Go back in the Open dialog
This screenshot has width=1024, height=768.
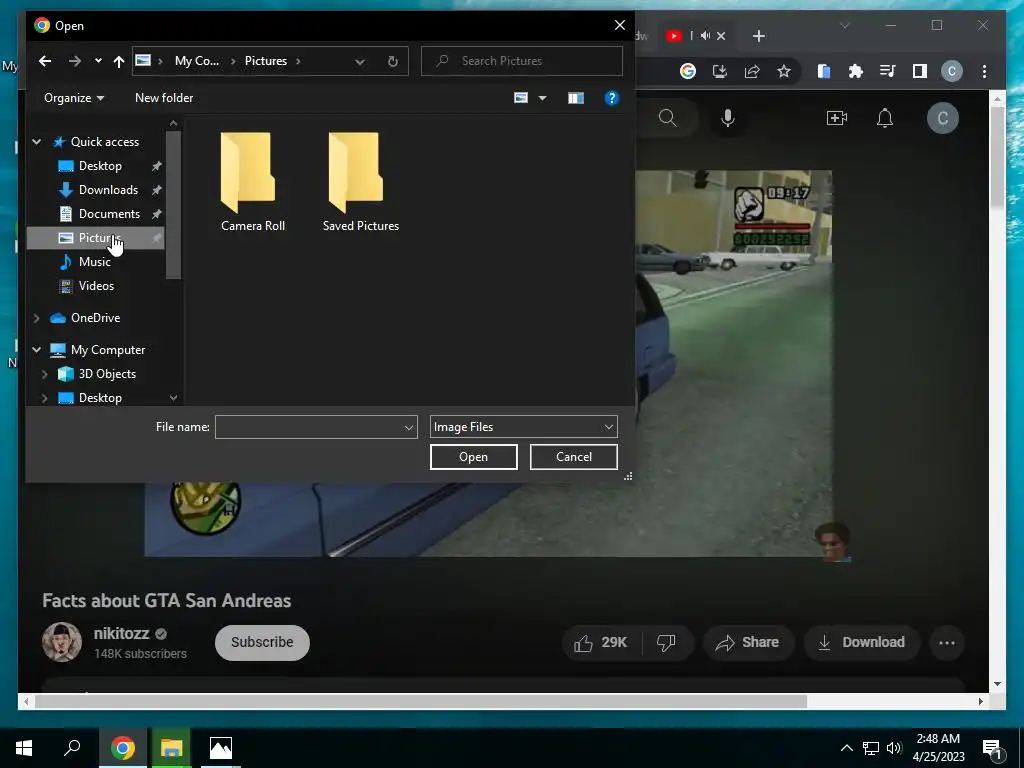click(44, 61)
